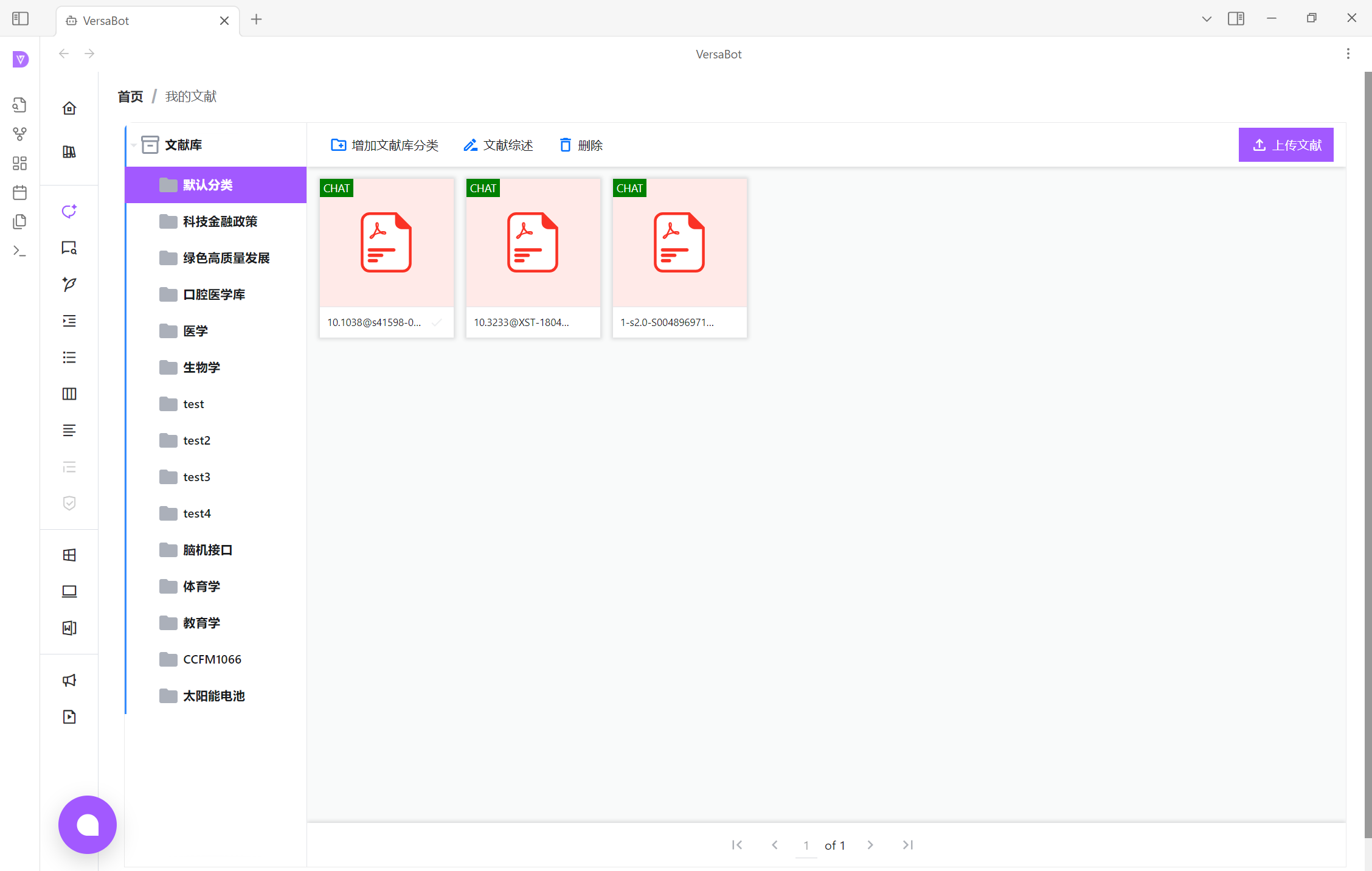Toggle the right split panel icon

(x=1236, y=19)
